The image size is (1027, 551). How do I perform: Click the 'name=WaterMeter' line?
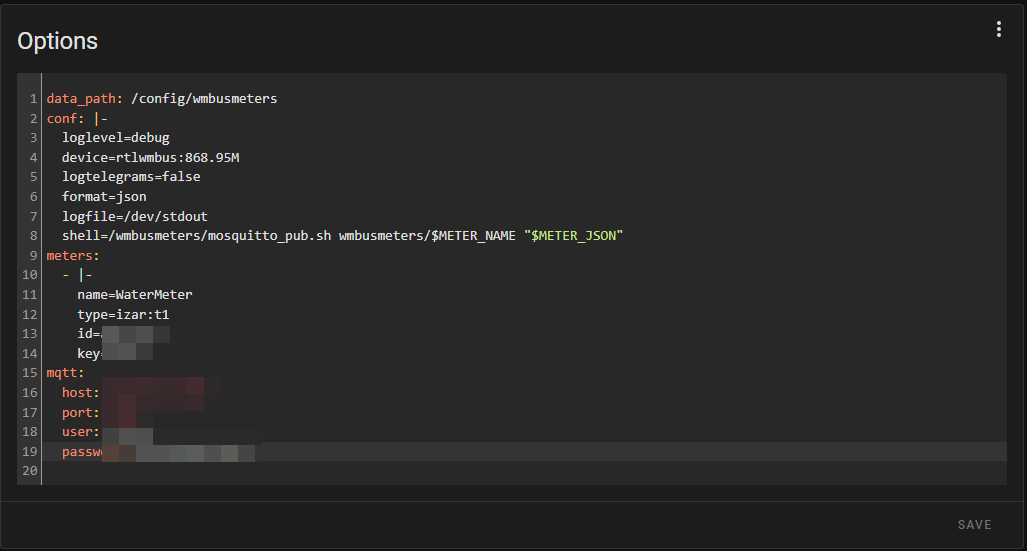click(135, 295)
